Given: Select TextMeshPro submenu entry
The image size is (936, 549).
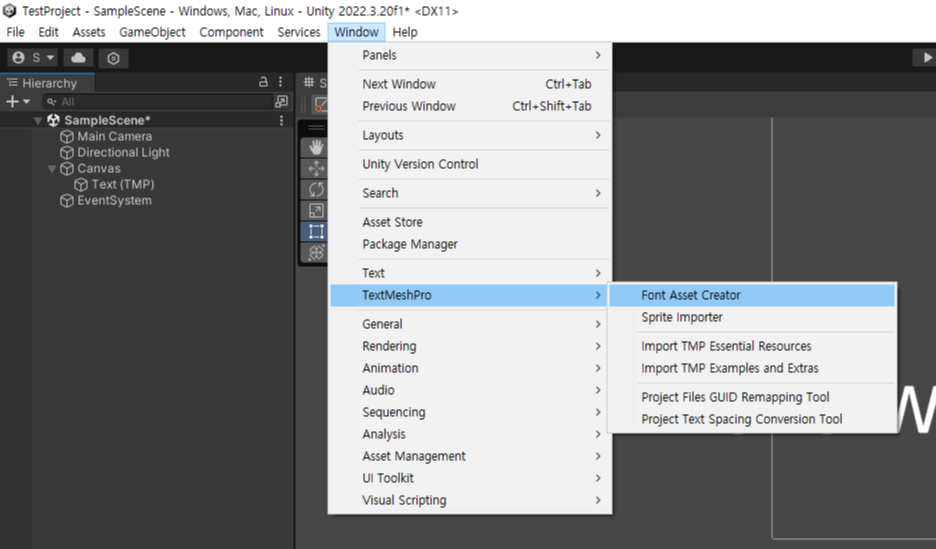Looking at the screenshot, I should (x=470, y=295).
